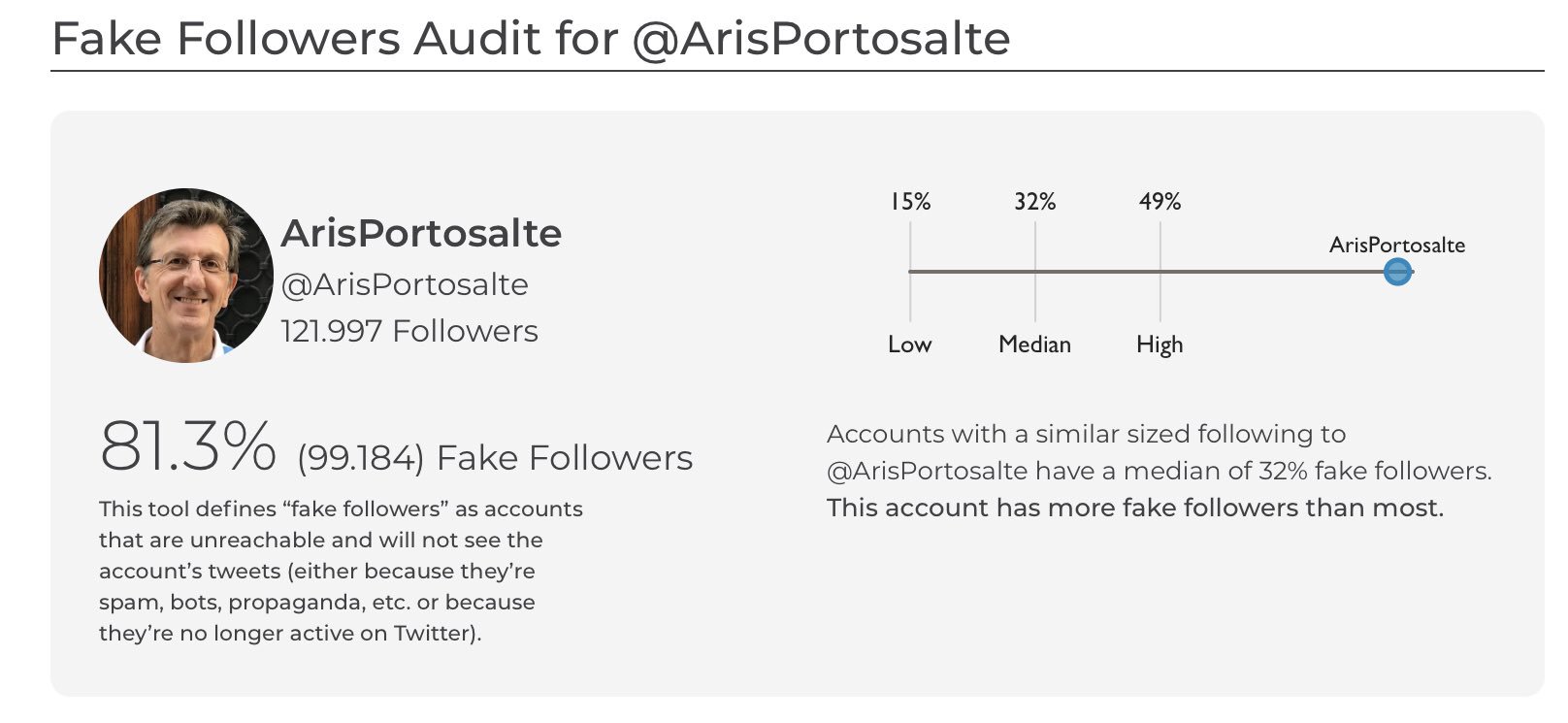
Task: Click the High label under scale
Action: (1160, 345)
